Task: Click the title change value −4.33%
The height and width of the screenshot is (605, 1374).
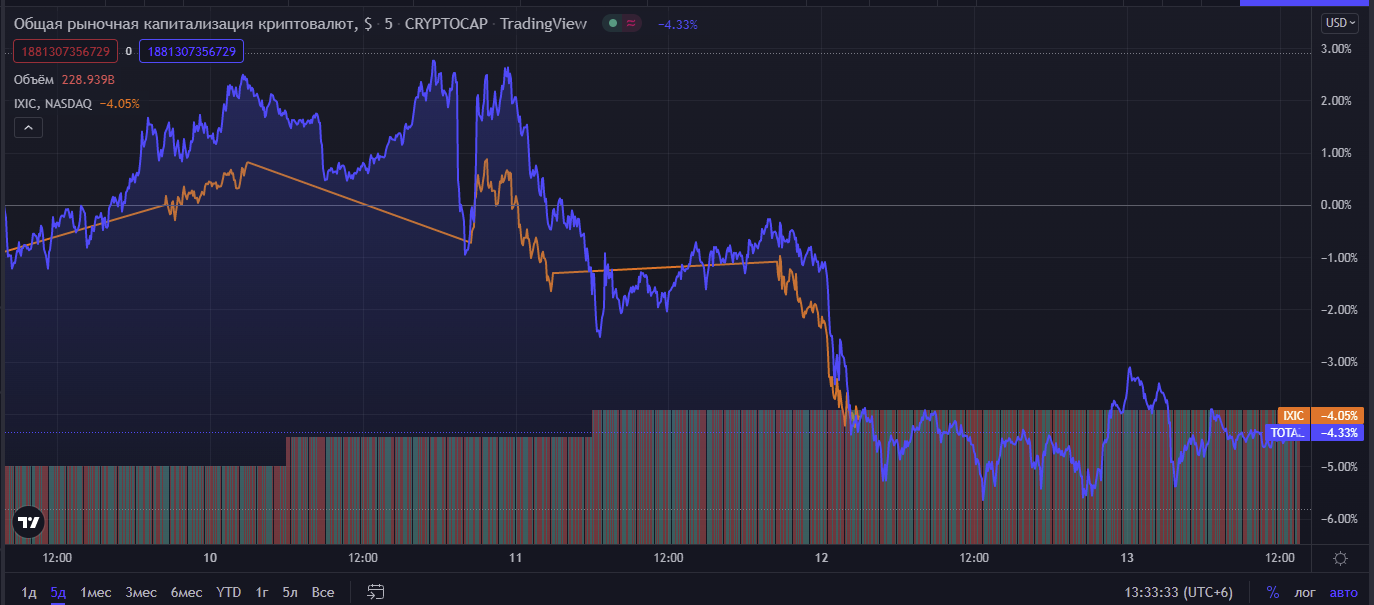Action: pos(677,24)
